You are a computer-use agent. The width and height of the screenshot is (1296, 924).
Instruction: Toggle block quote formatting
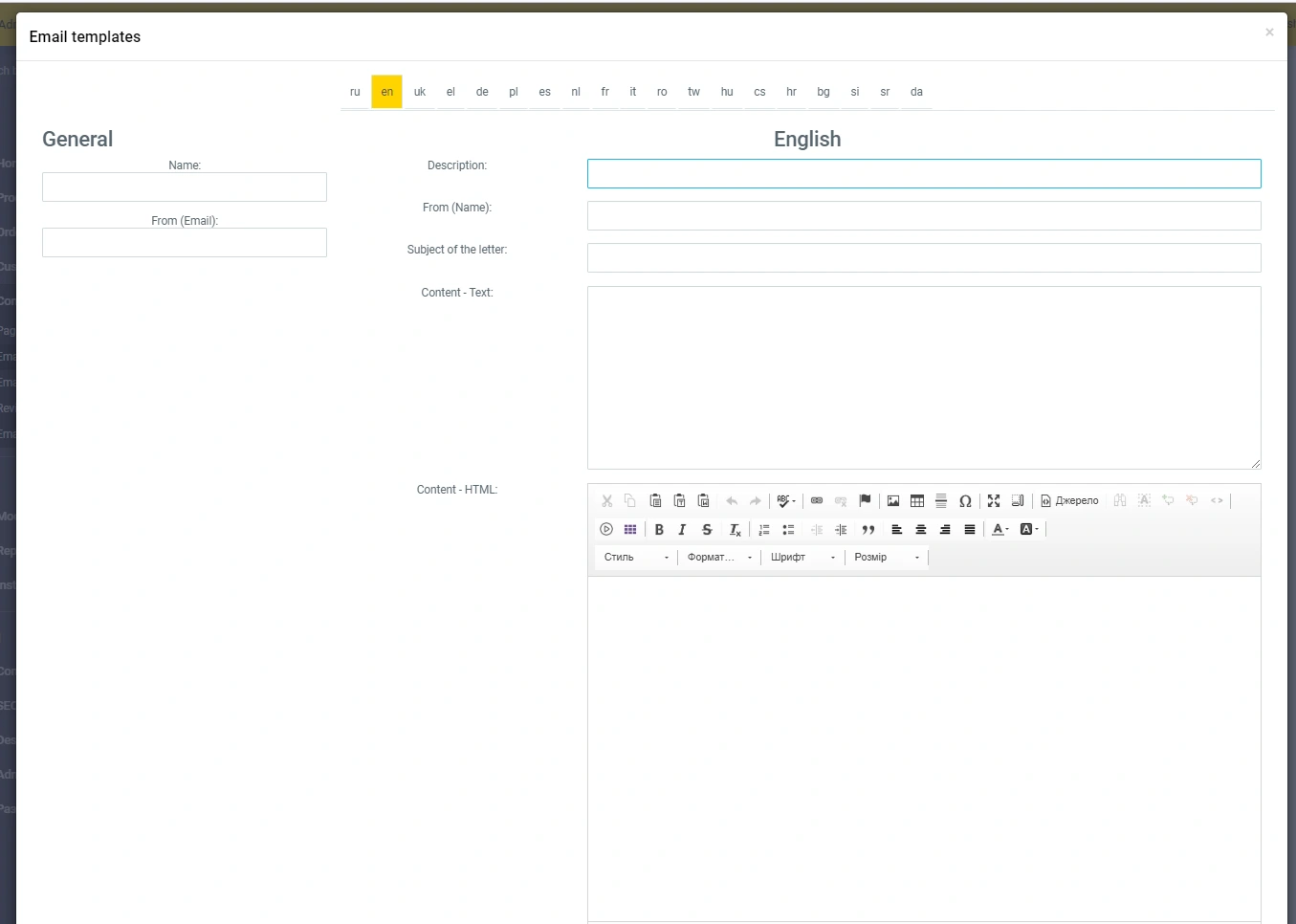click(868, 530)
